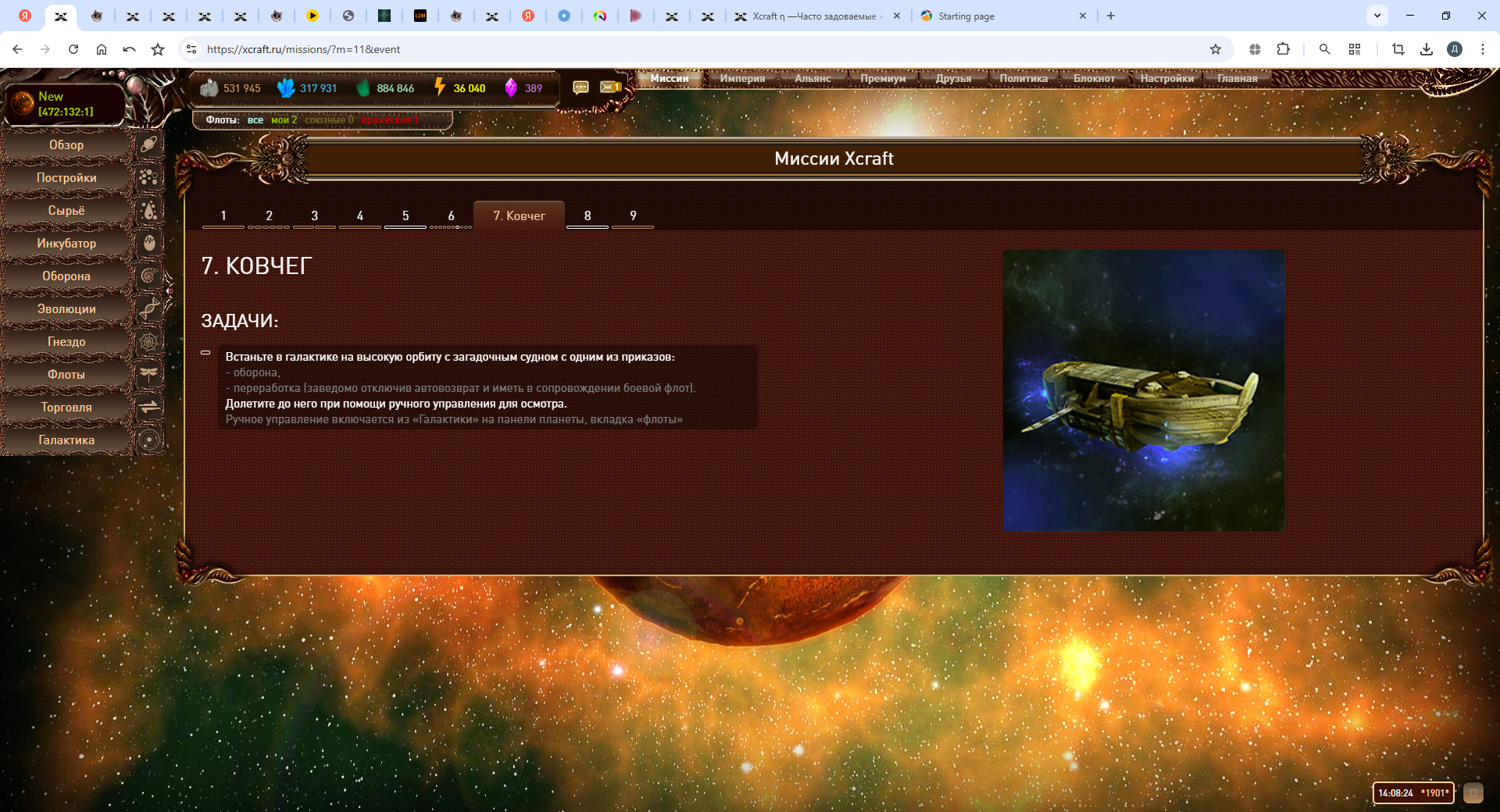
Task: Click the ark ship mission image
Action: pos(1143,390)
